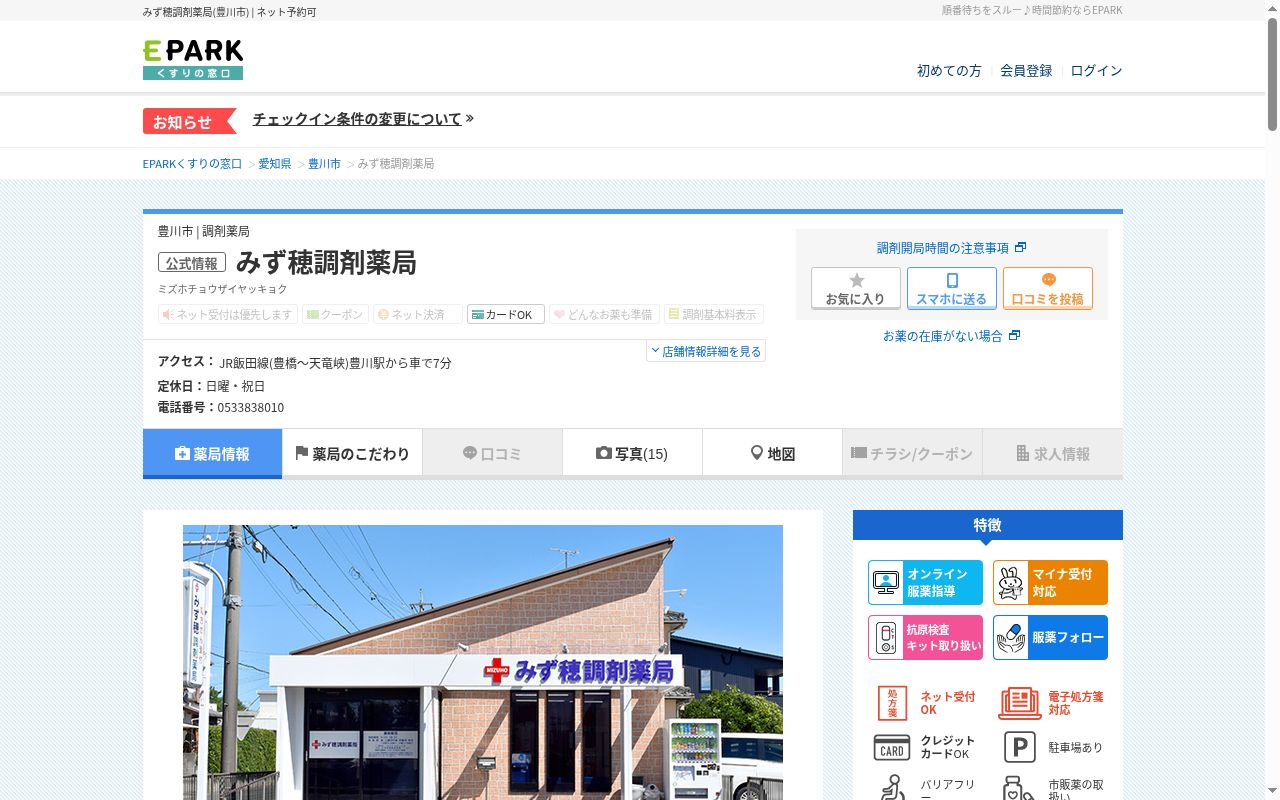This screenshot has width=1280, height=800.
Task: Click the クレジットカードOK card icon
Action: click(892, 747)
